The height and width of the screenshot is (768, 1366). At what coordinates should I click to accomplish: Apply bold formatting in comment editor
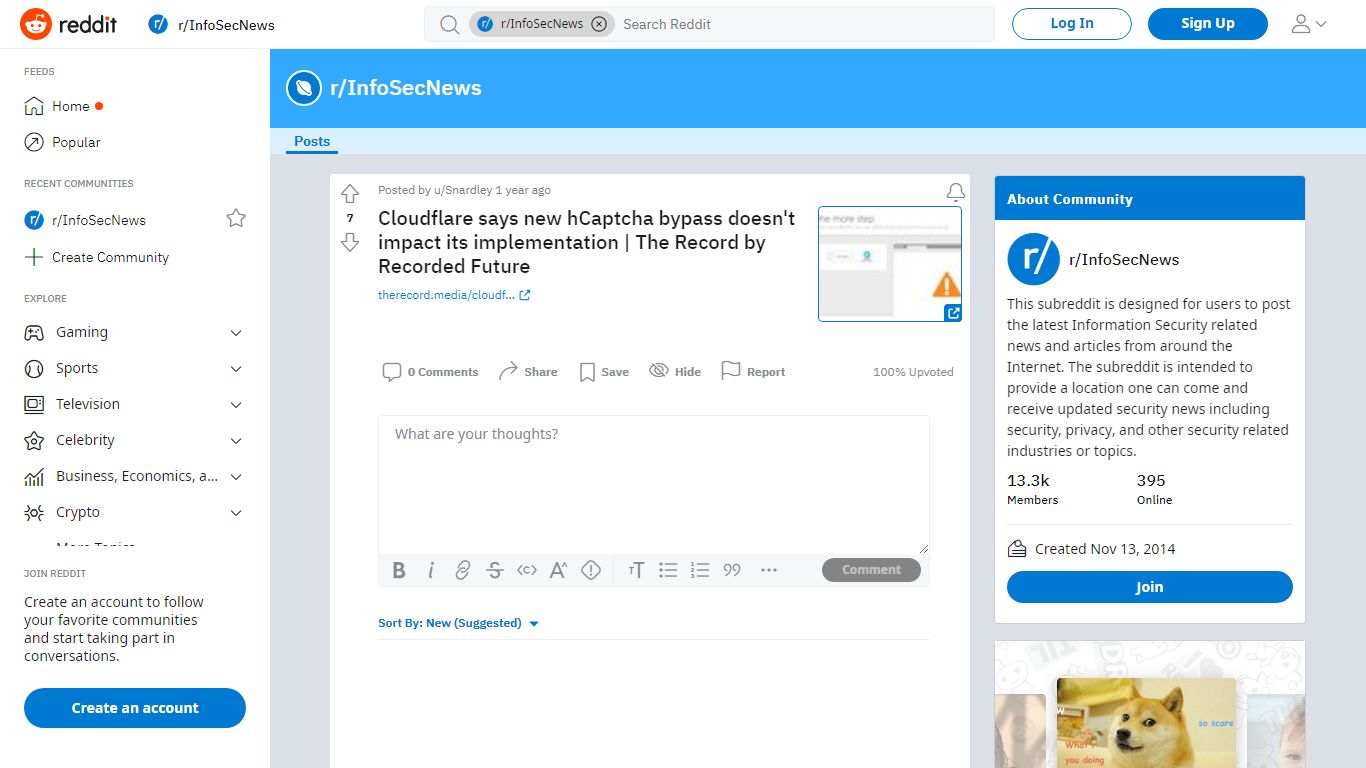(399, 570)
